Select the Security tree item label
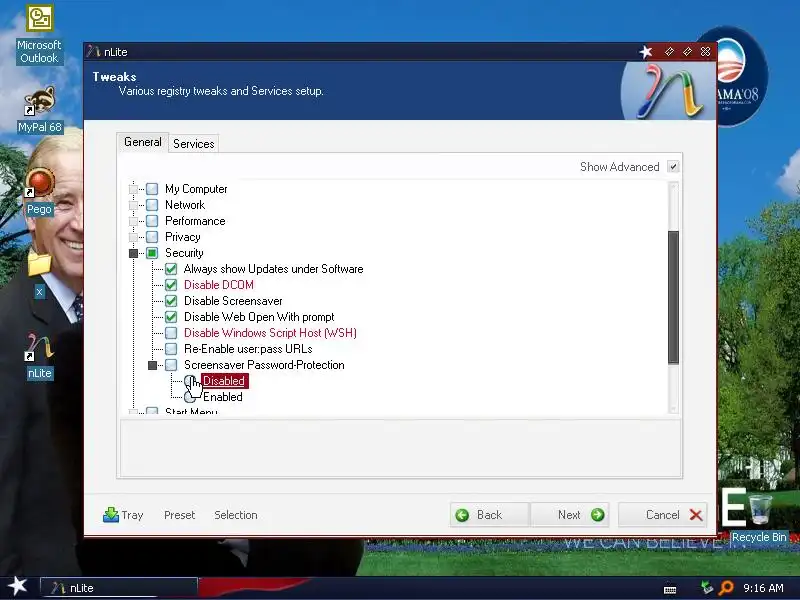The width and height of the screenshot is (800, 600). [184, 253]
